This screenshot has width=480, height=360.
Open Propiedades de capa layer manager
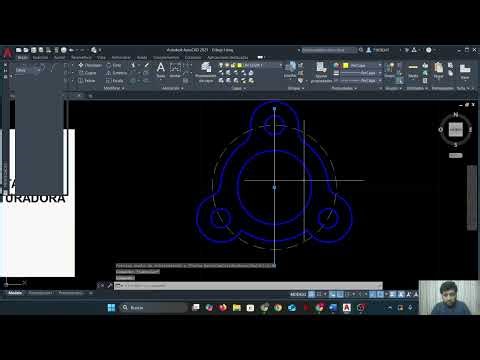[x=206, y=72]
